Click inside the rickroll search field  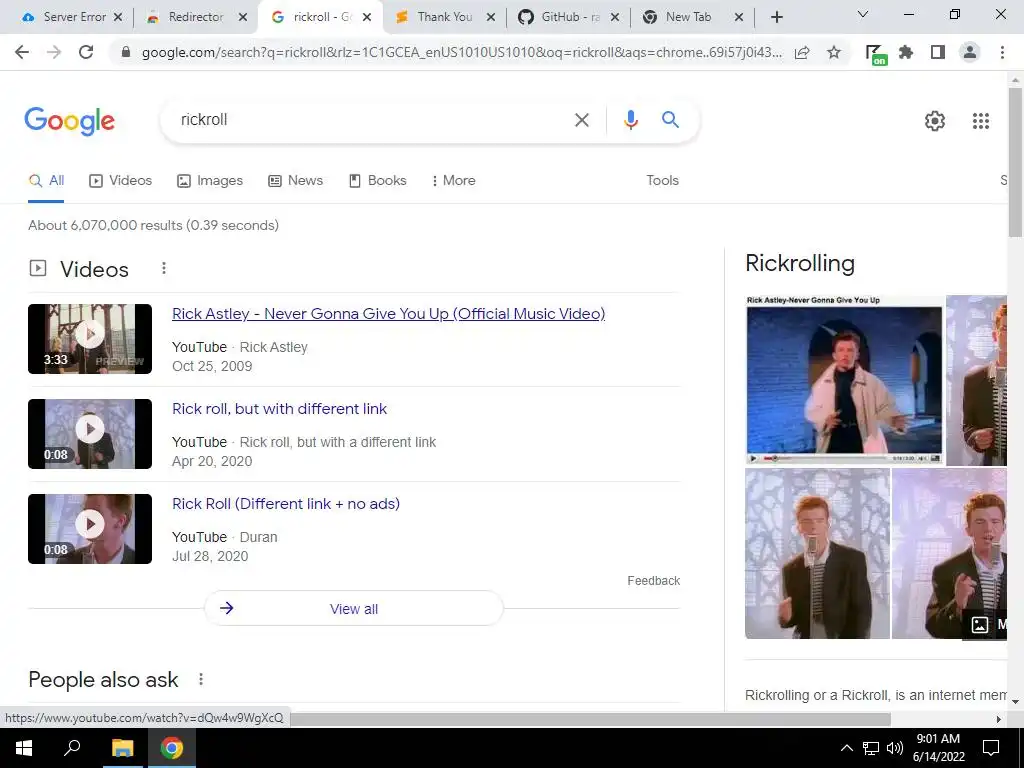pyautogui.click(x=366, y=120)
